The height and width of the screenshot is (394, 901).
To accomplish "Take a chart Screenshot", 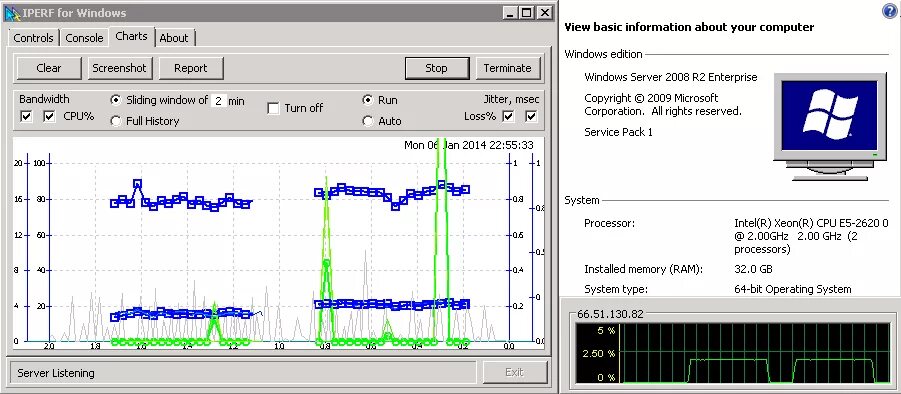I will click(120, 68).
